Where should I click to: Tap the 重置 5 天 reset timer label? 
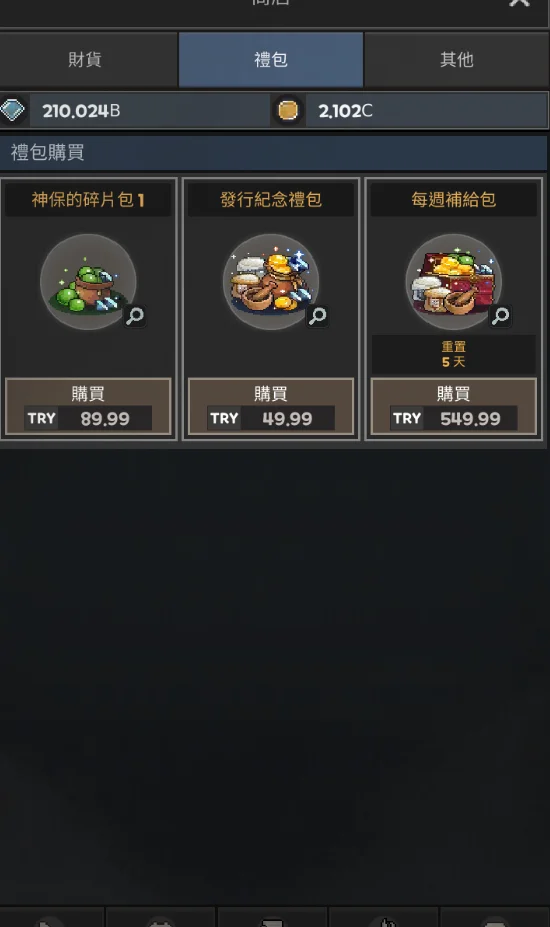click(x=454, y=354)
